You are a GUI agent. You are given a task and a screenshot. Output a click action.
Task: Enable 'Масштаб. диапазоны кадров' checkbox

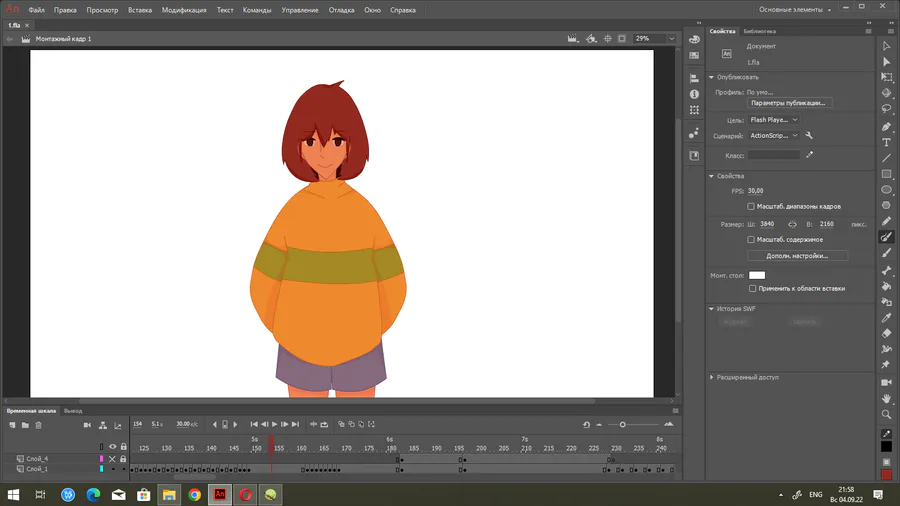click(751, 207)
